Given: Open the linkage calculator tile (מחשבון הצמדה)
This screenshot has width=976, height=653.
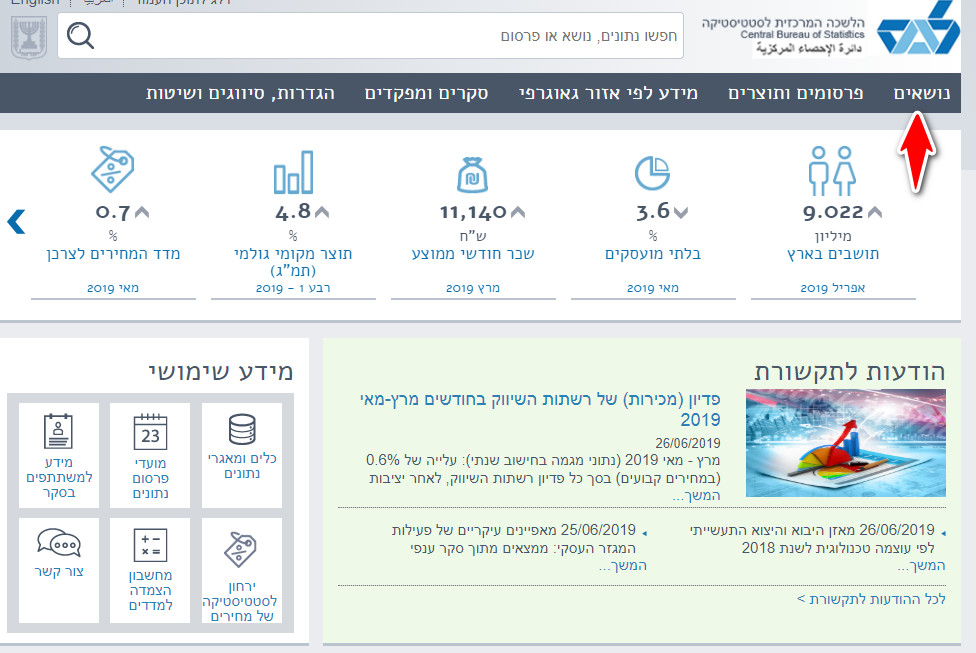Looking at the screenshot, I should pyautogui.click(x=150, y=568).
